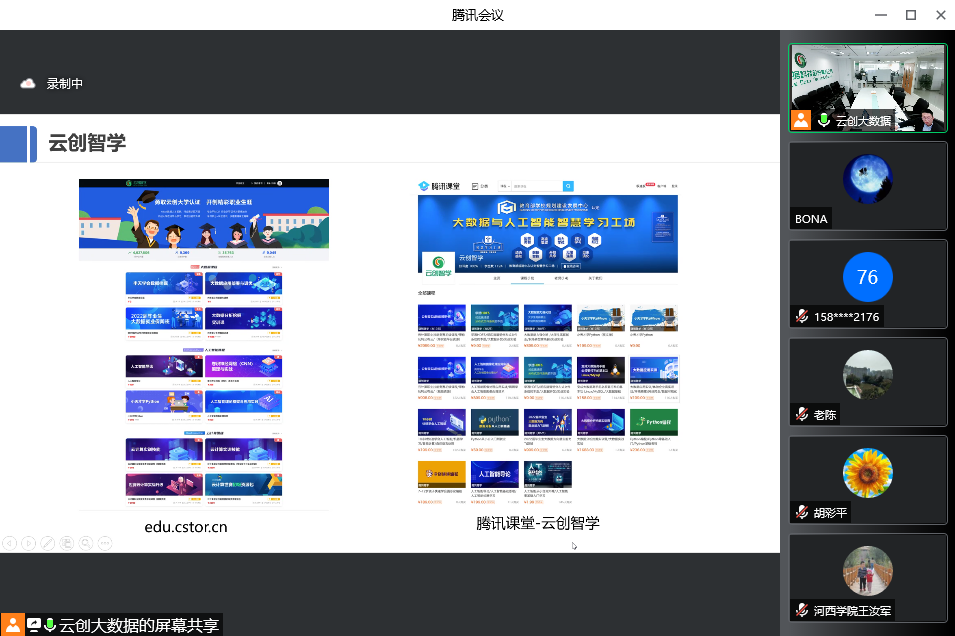Click green microphone icon on 云创大数据 tile
The image size is (955, 636).
824,121
